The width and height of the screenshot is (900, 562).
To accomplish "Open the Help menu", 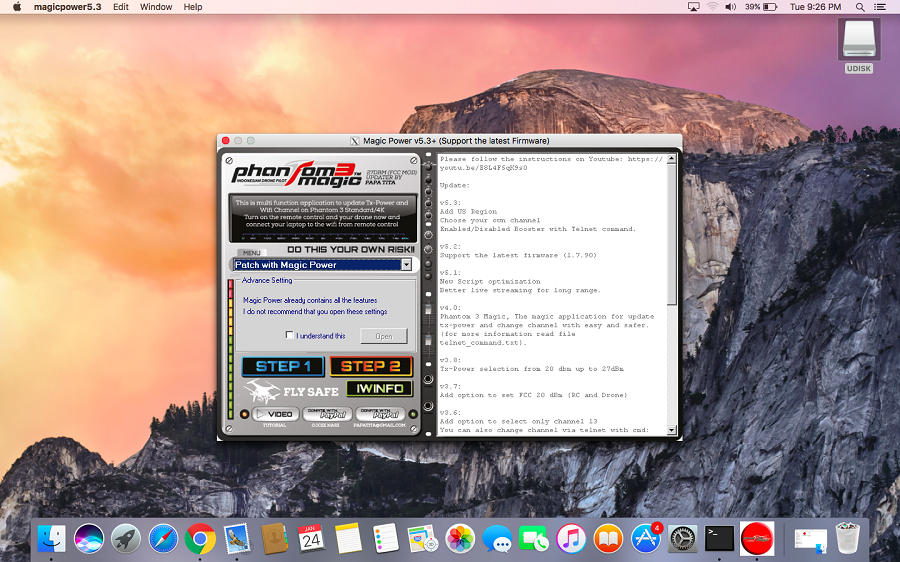I will [x=193, y=7].
